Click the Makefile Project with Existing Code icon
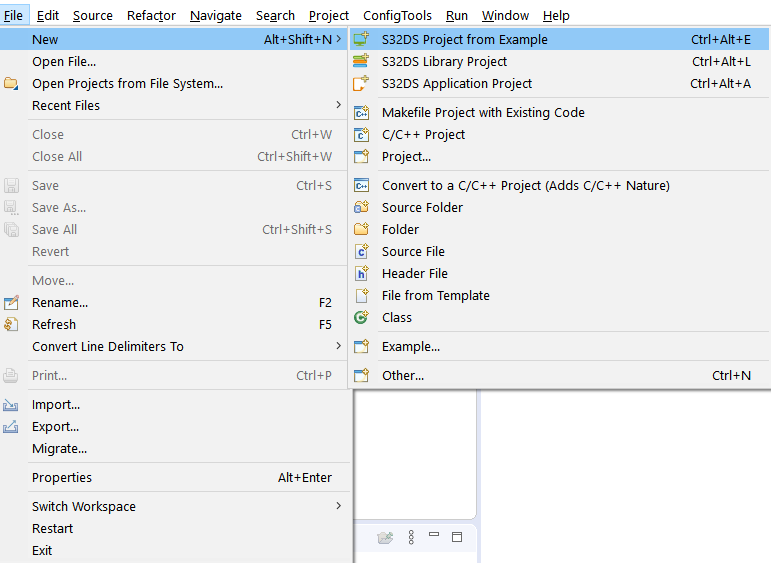Image resolution: width=771 pixels, height=563 pixels. click(362, 113)
